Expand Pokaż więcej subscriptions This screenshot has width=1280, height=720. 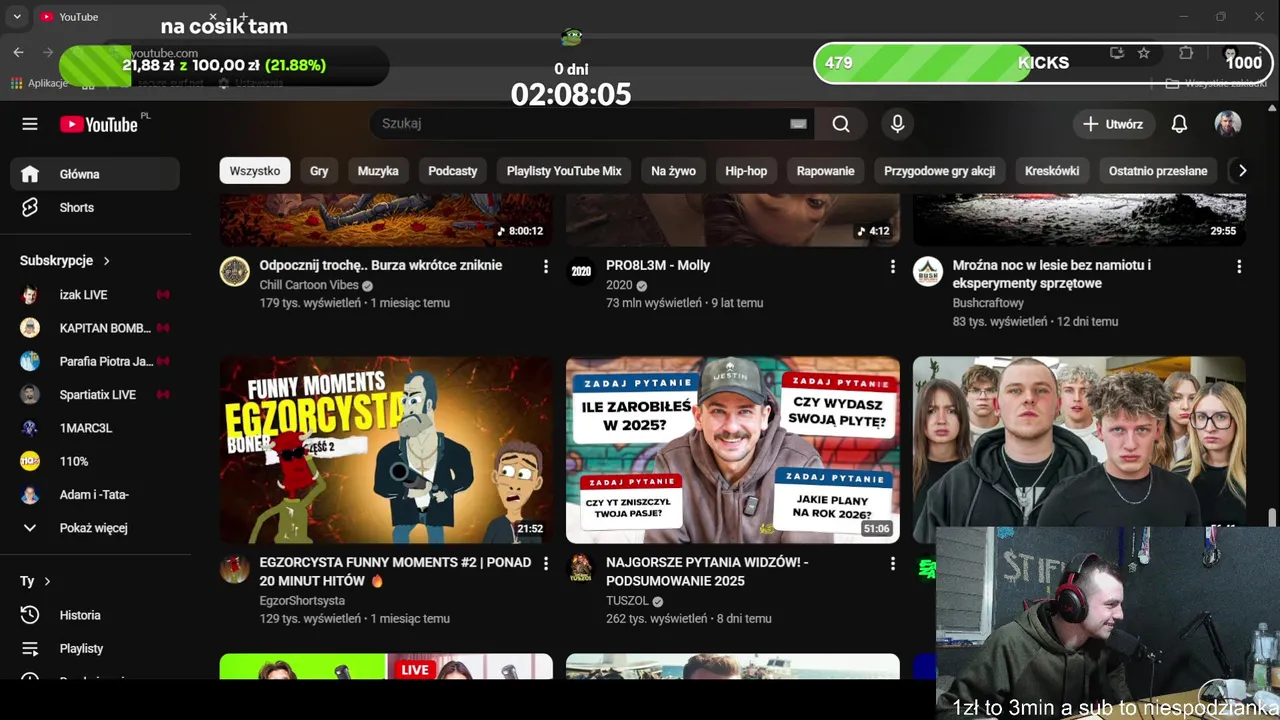coord(95,528)
